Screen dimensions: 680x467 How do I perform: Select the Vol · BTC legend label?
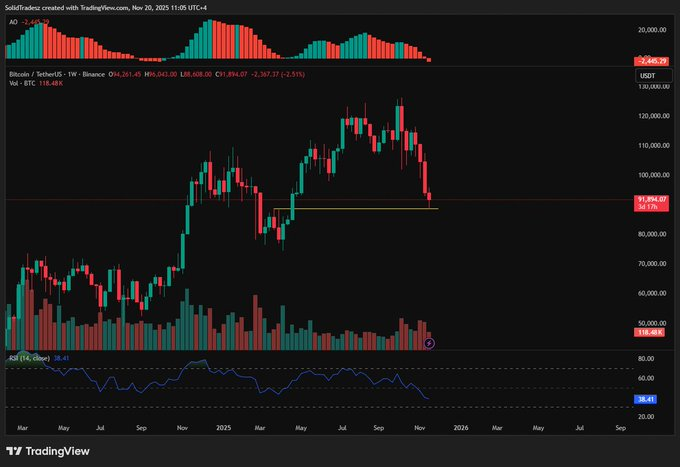(23, 83)
